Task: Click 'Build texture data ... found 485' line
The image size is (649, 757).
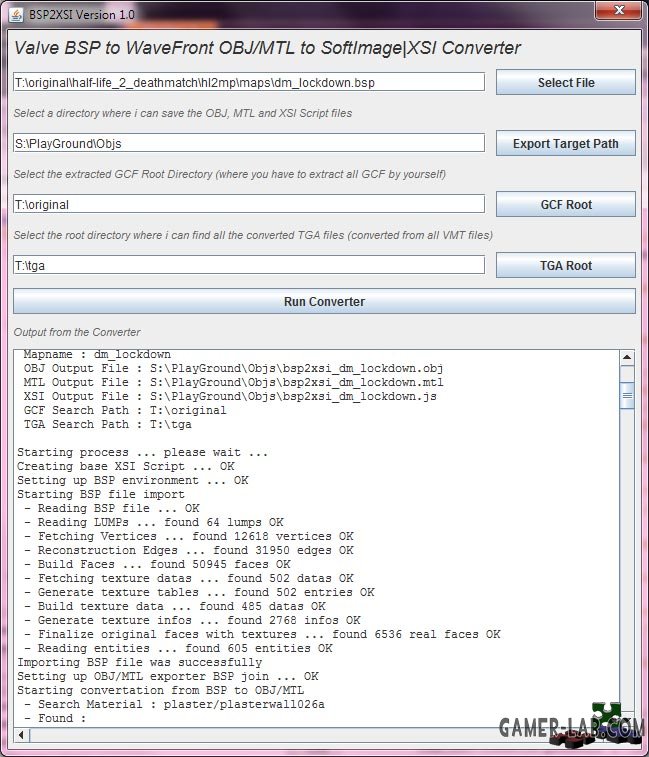Action: [x=175, y=606]
